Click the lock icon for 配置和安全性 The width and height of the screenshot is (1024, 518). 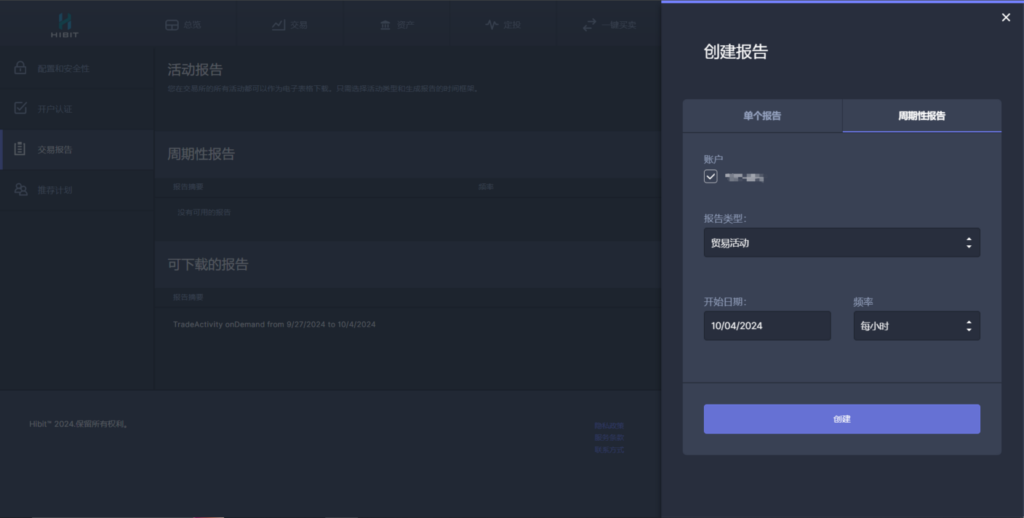pos(20,69)
